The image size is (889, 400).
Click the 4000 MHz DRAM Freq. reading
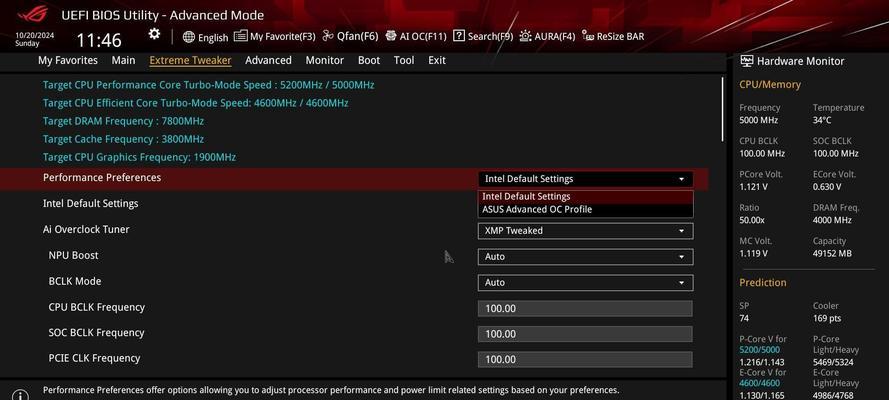point(832,220)
